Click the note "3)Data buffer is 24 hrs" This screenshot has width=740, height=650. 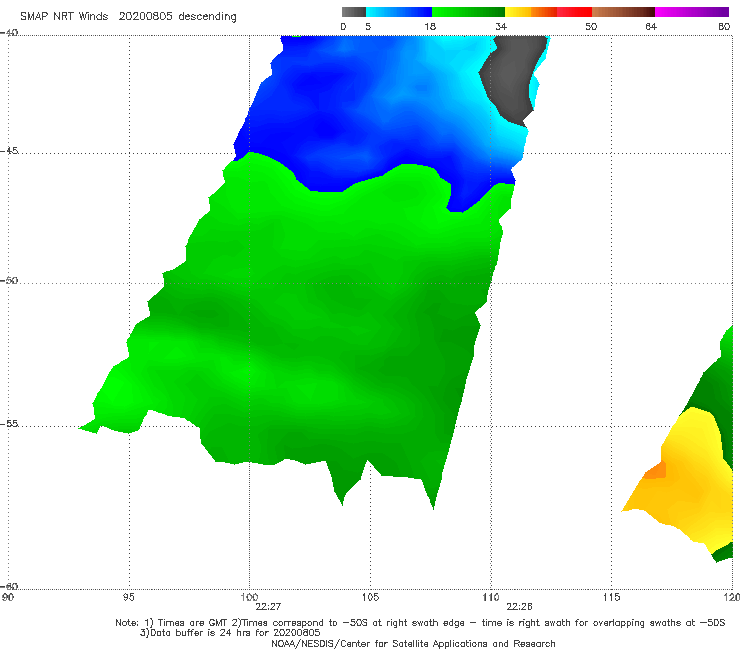(x=196, y=633)
